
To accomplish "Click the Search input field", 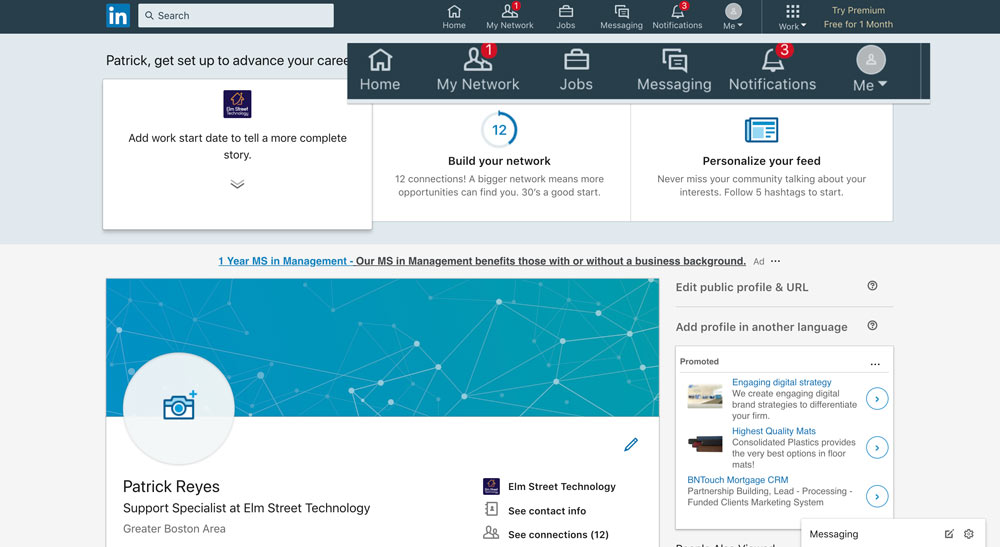I will click(236, 15).
